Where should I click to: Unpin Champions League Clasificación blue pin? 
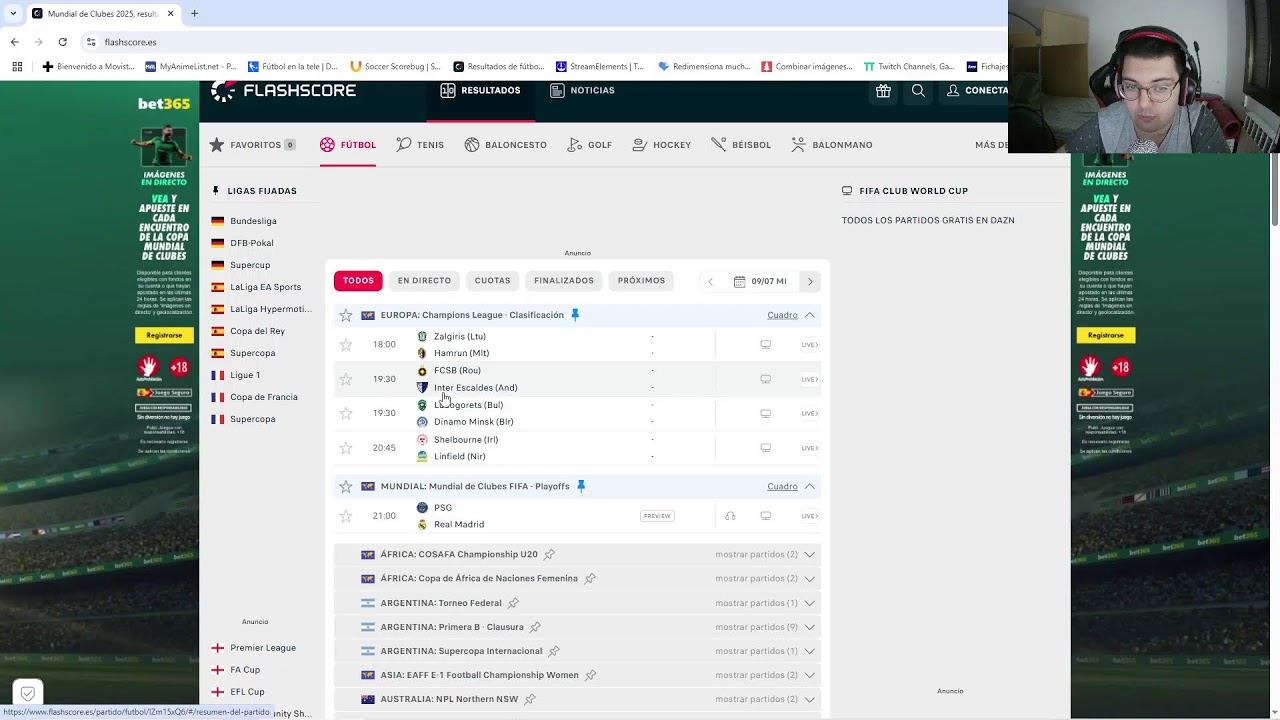[575, 315]
